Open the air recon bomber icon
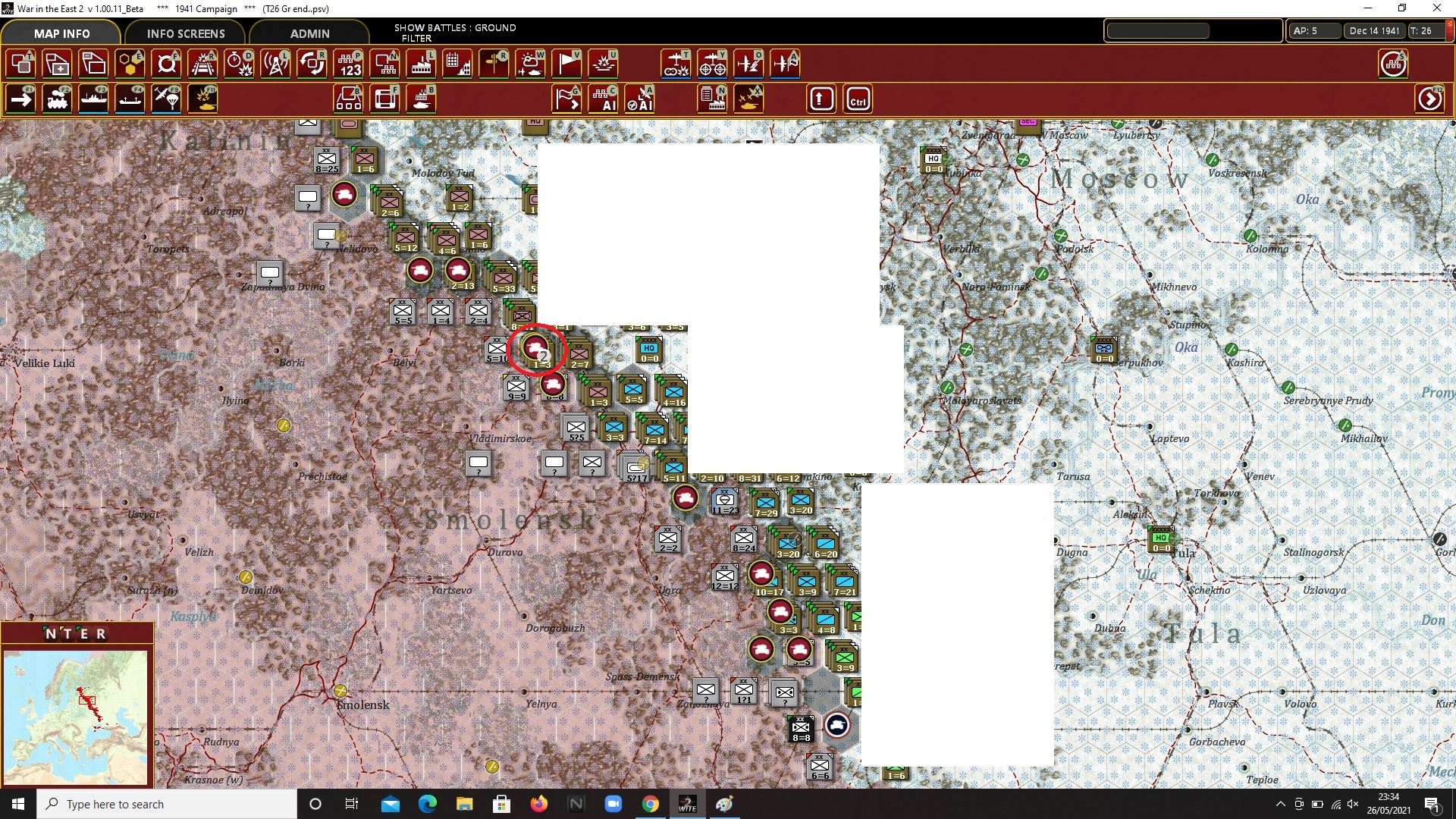Image resolution: width=1456 pixels, height=819 pixels. click(x=676, y=64)
